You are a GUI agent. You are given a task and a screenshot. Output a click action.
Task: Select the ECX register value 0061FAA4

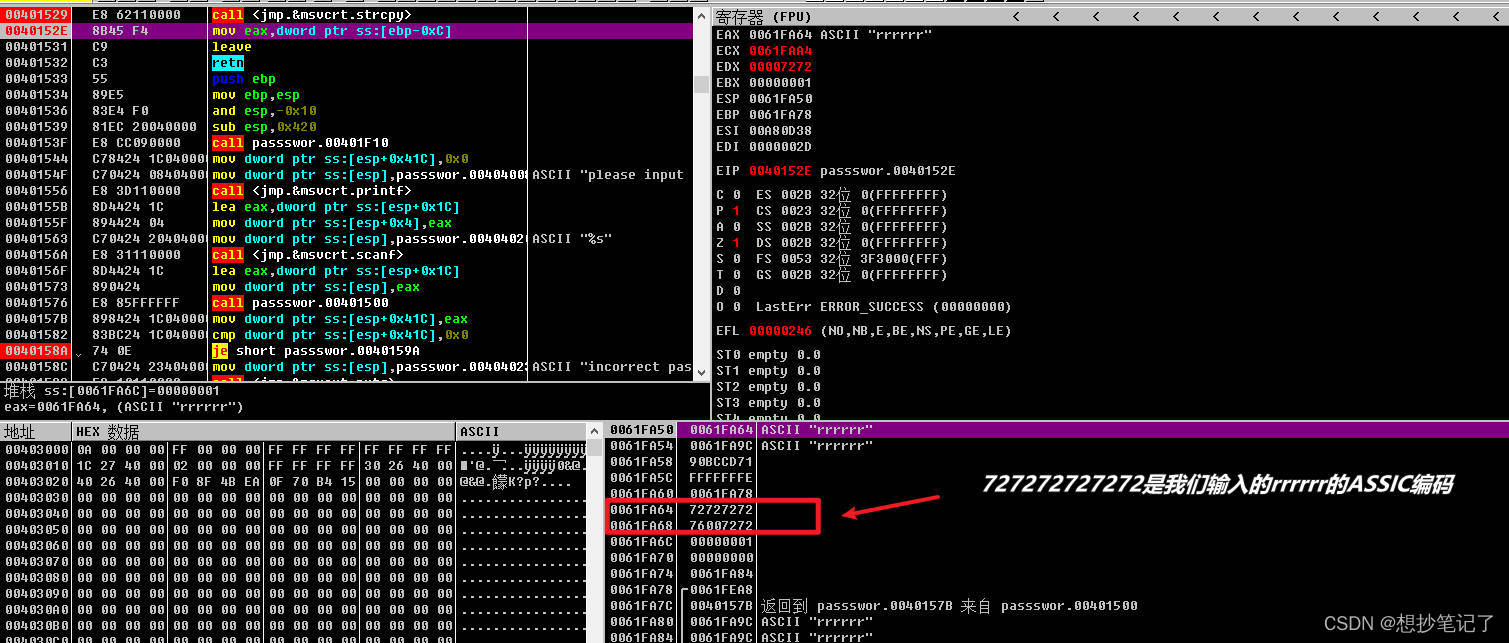click(x=781, y=51)
